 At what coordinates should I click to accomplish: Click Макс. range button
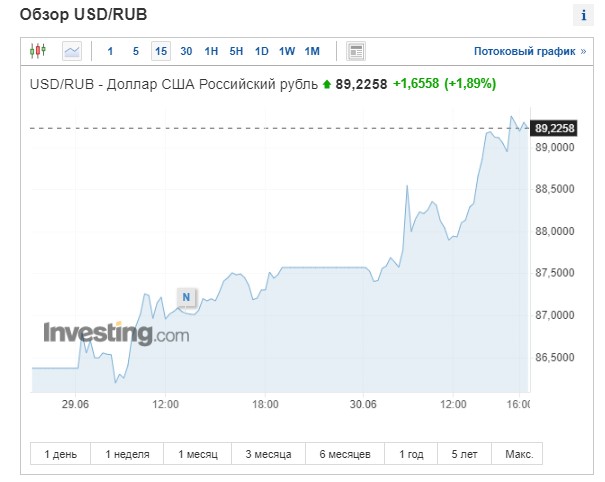coord(518,454)
